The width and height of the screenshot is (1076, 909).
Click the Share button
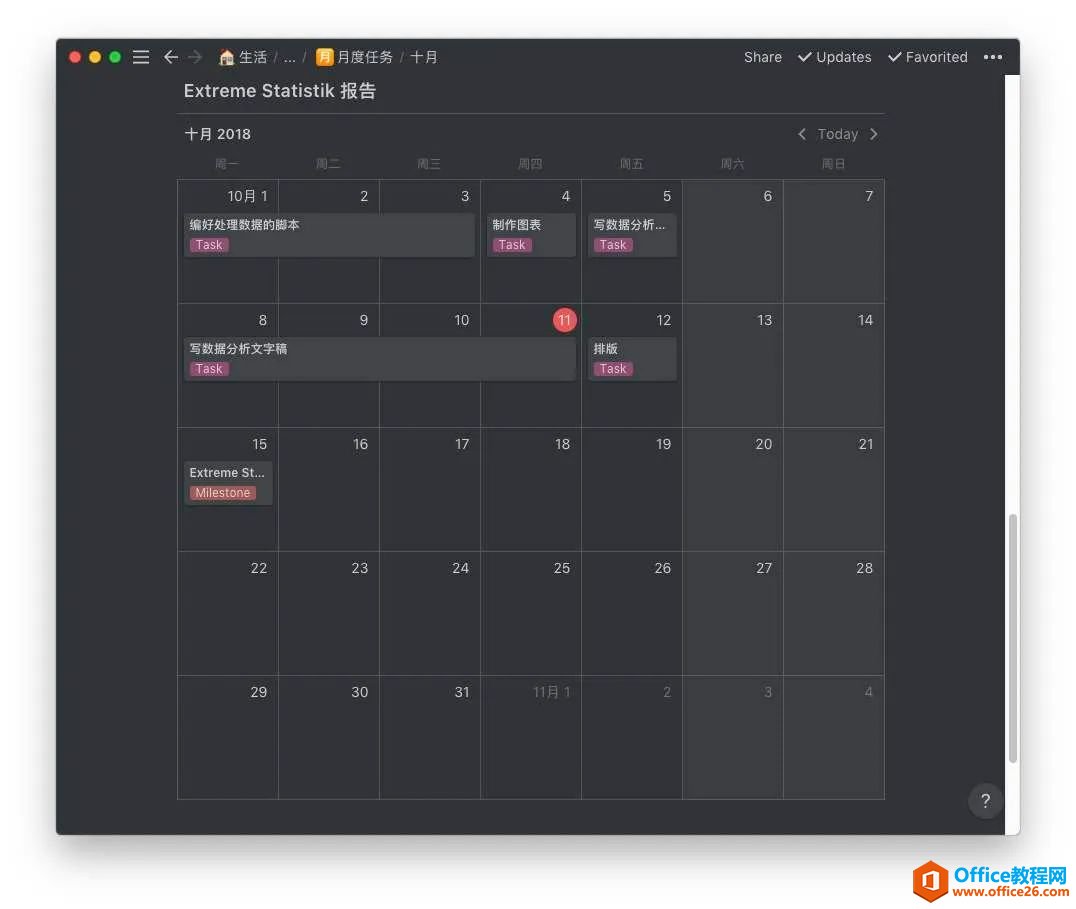pyautogui.click(x=762, y=57)
